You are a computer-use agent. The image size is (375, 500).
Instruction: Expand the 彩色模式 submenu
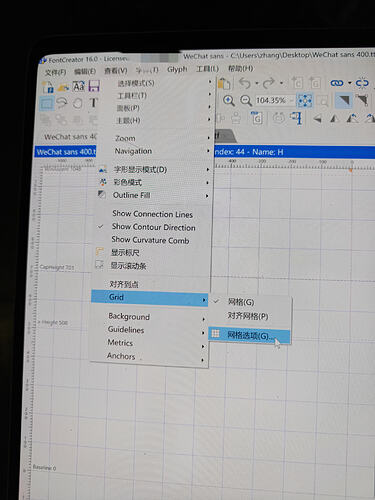154,182
